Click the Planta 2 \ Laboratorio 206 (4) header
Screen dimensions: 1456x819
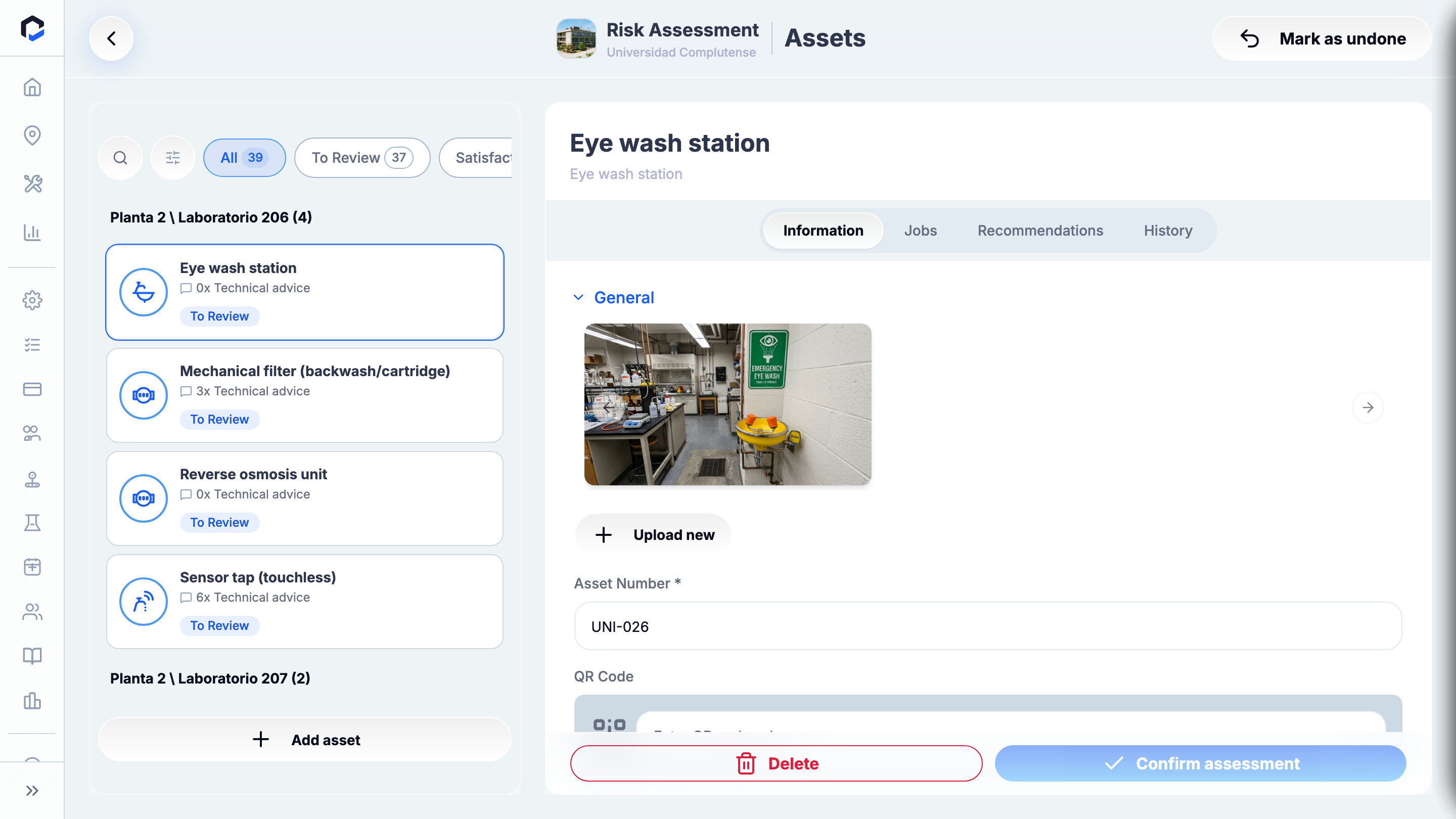click(x=211, y=217)
